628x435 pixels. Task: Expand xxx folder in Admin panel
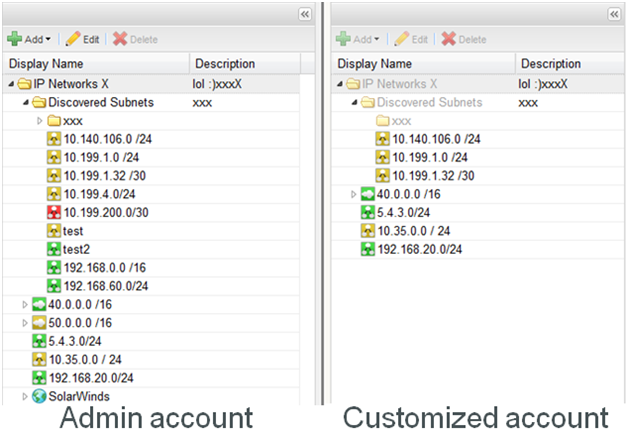pos(40,121)
